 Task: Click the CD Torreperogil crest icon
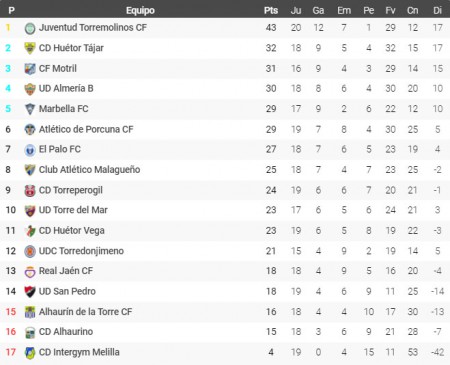[30, 191]
